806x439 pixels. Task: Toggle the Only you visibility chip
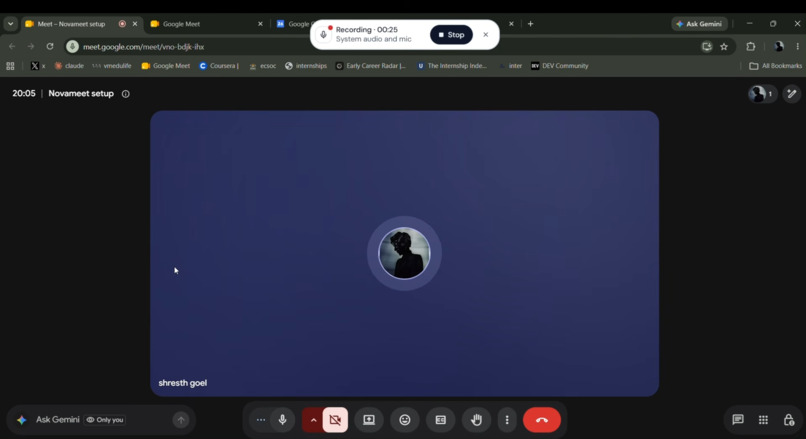click(105, 420)
